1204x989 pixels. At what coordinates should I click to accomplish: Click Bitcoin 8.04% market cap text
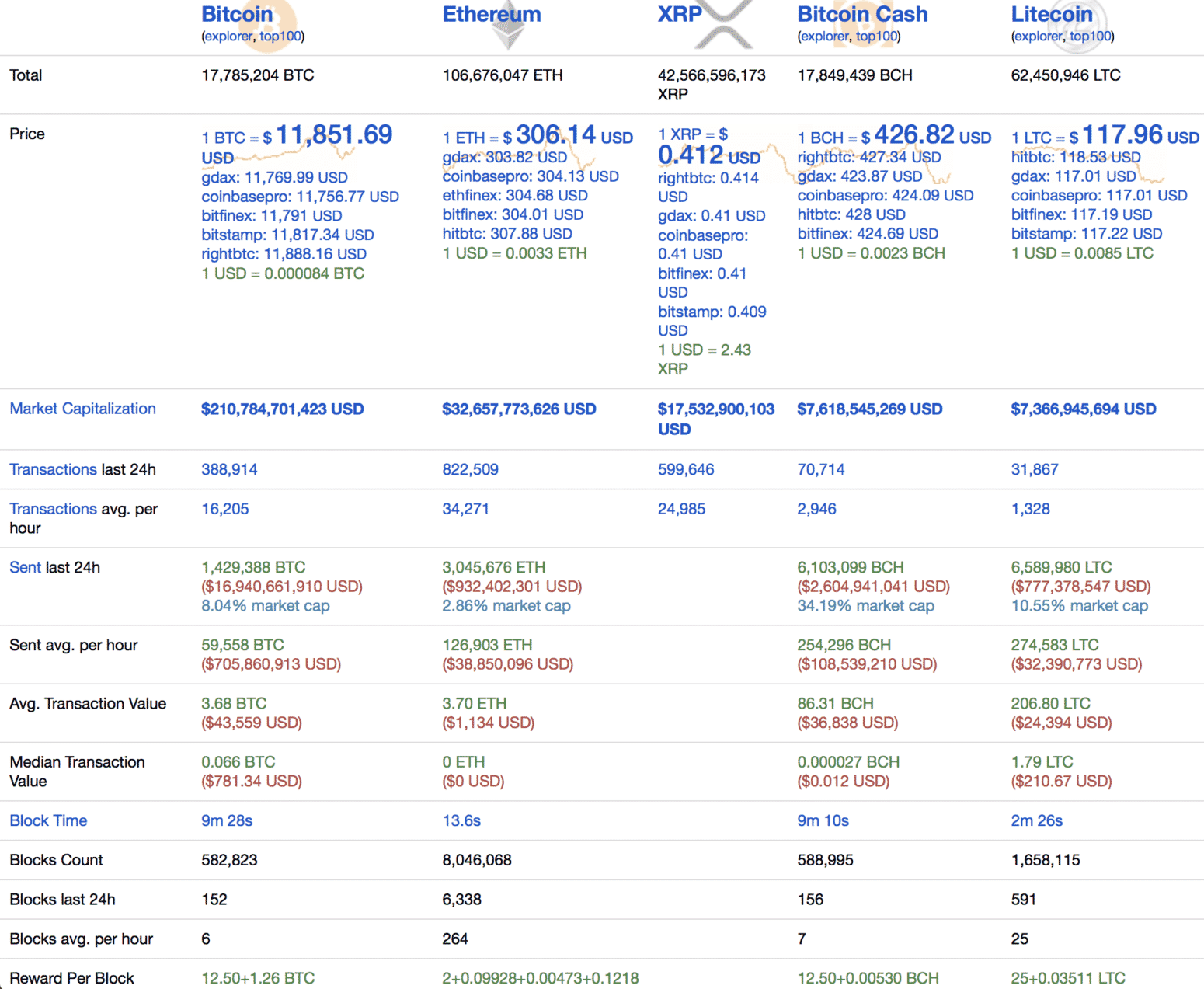266,605
